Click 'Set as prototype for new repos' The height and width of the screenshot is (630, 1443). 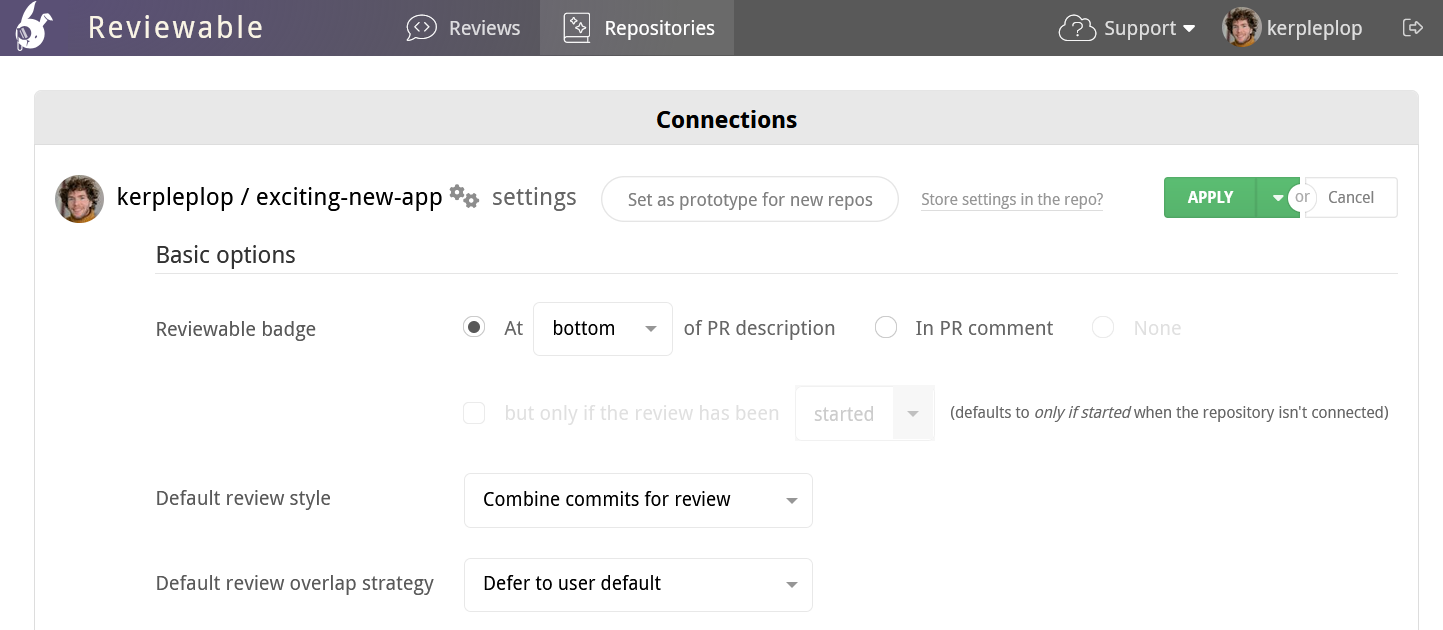[749, 198]
